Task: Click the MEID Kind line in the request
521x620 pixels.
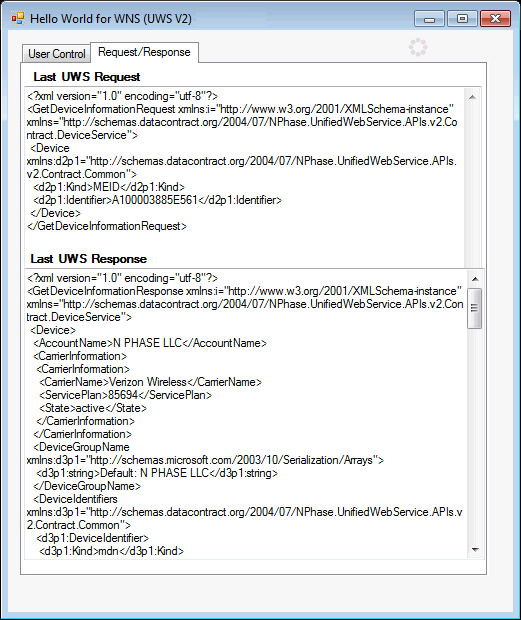Action: [x=109, y=187]
